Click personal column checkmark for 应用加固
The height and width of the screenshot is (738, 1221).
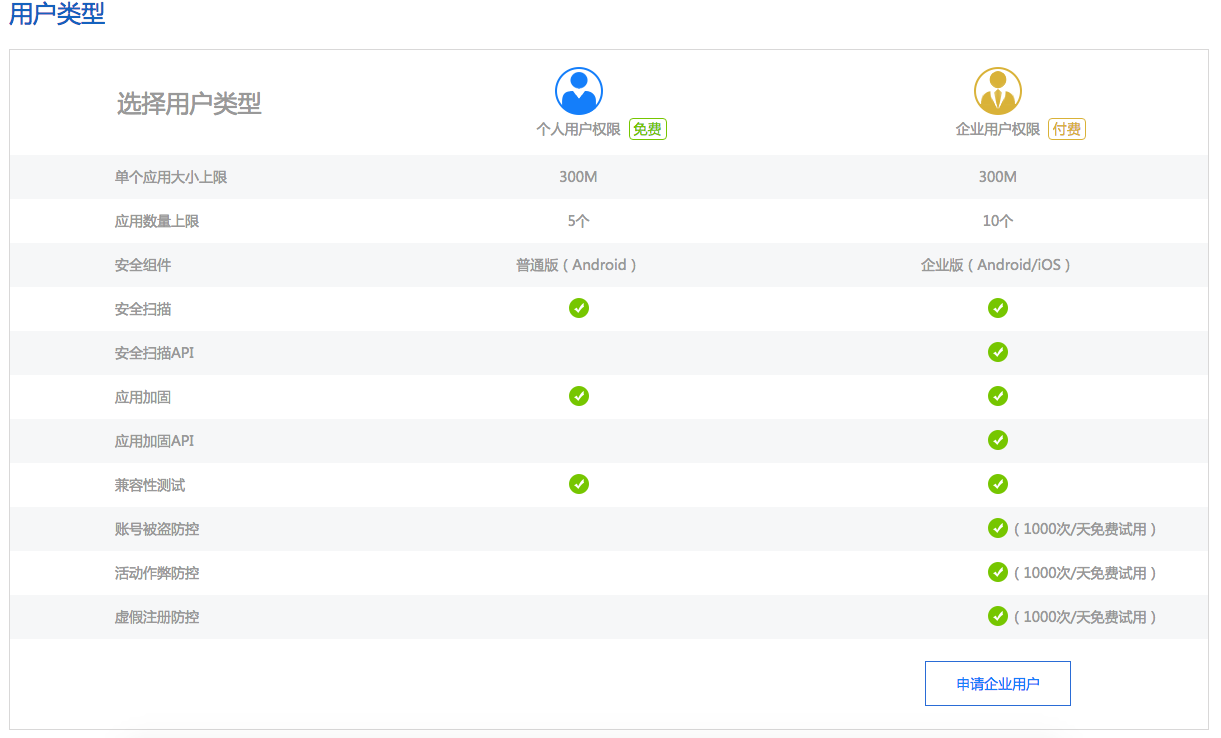click(x=579, y=396)
